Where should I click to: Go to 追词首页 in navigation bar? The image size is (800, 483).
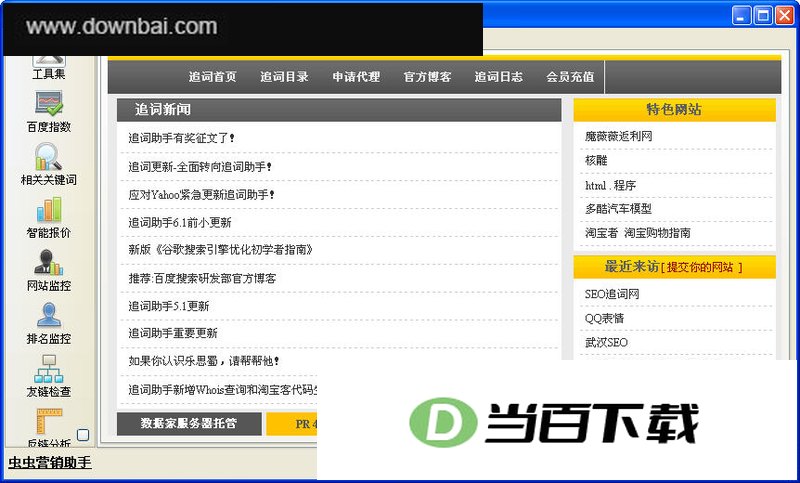[x=213, y=77]
